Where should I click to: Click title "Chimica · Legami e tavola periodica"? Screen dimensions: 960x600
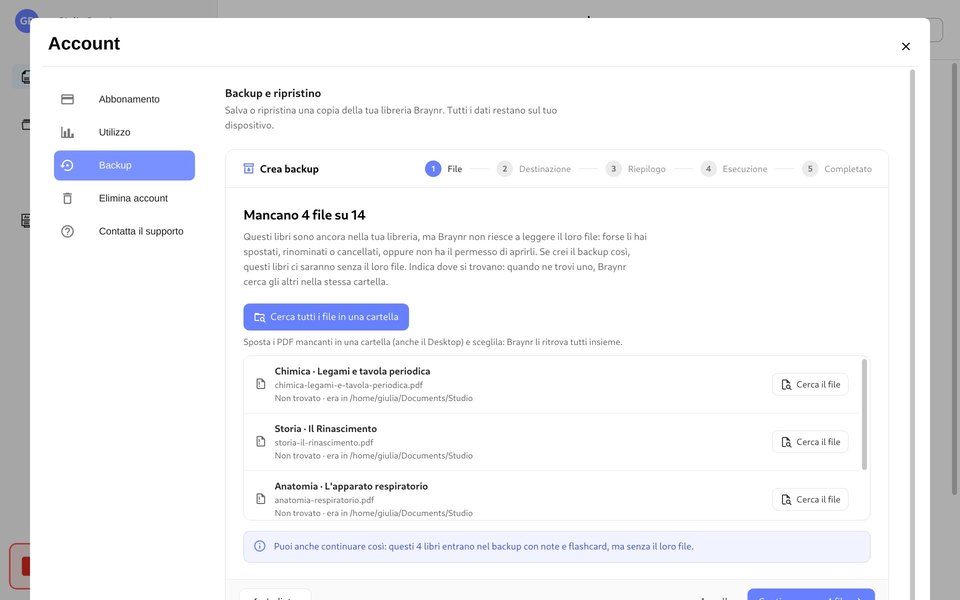click(x=352, y=371)
